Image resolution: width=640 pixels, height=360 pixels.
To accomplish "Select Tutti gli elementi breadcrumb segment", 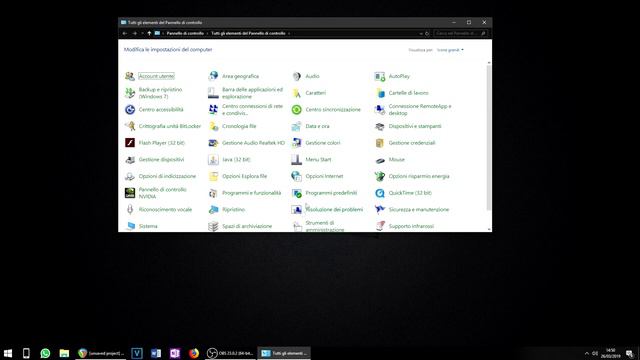I will [248, 33].
